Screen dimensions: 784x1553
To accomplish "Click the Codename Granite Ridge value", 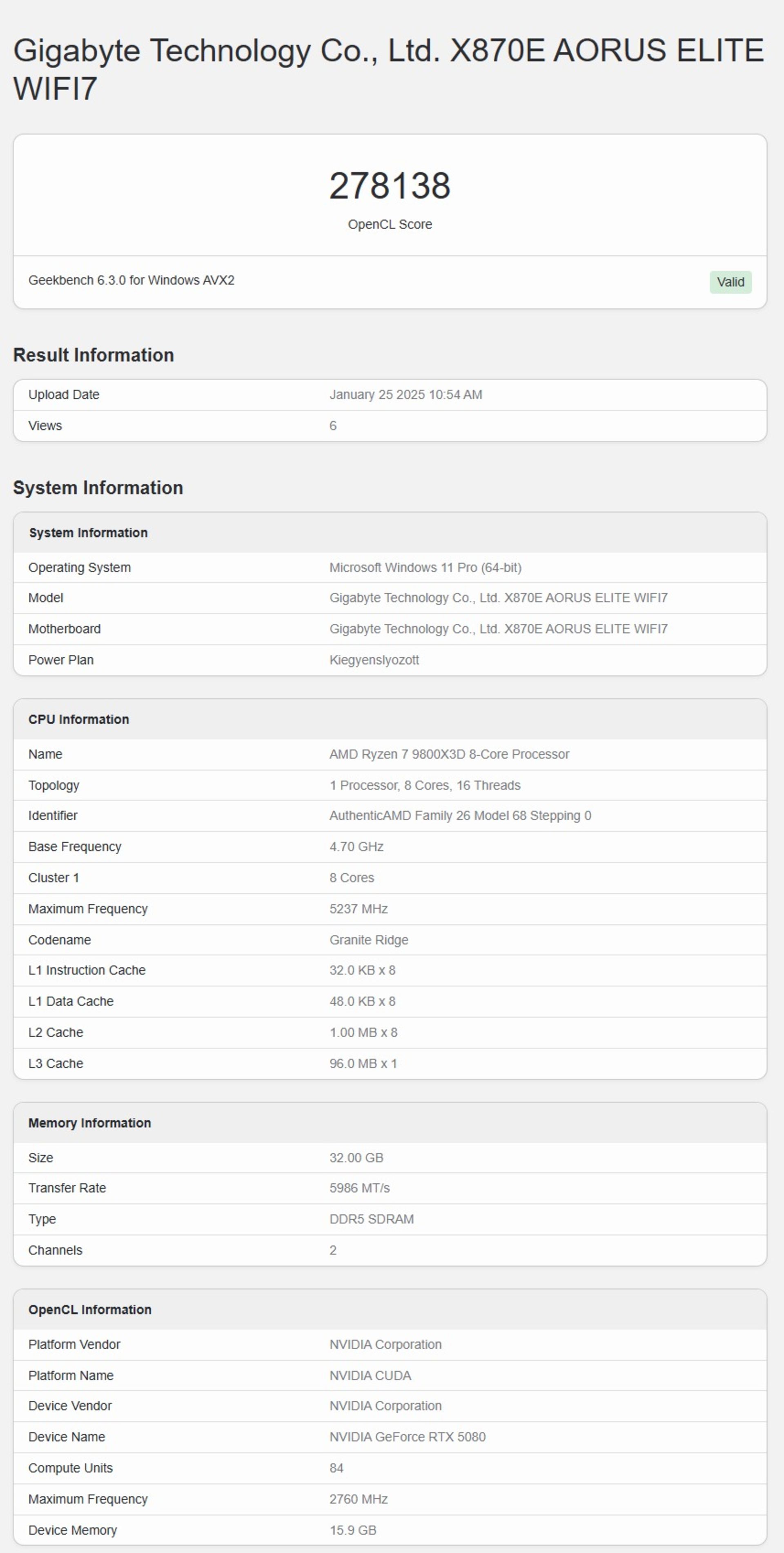I will pyautogui.click(x=368, y=940).
